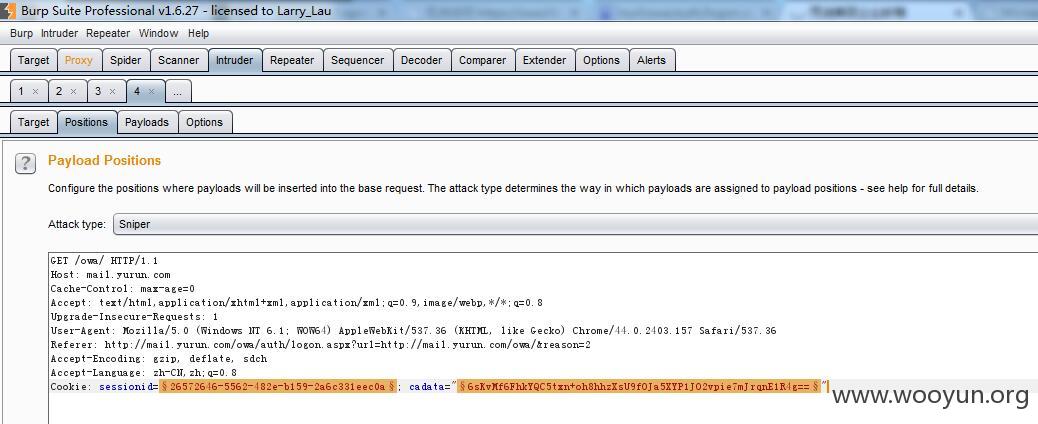Switch to the Extender tab

pos(544,60)
